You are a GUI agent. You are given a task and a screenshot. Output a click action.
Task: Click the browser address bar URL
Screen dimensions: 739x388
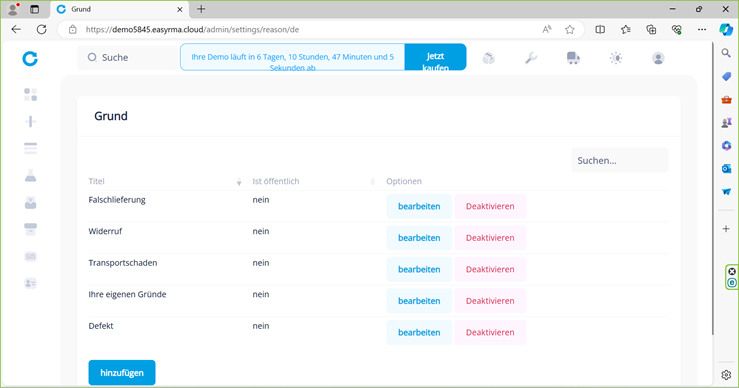click(192, 29)
